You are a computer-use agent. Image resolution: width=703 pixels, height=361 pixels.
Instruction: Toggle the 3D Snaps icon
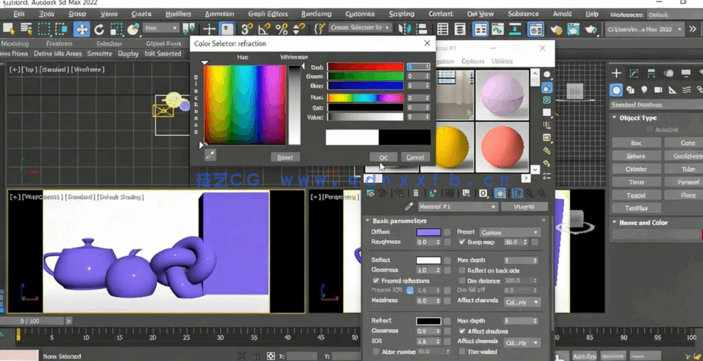click(246, 30)
